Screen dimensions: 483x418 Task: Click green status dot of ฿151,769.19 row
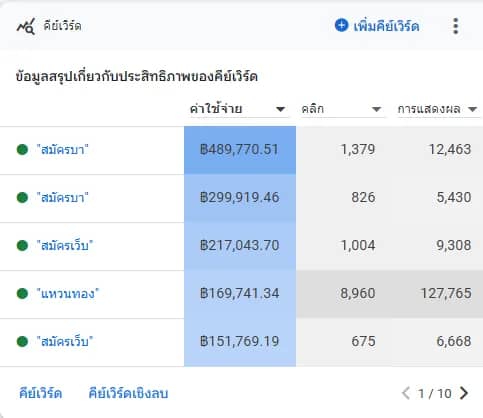click(22, 342)
